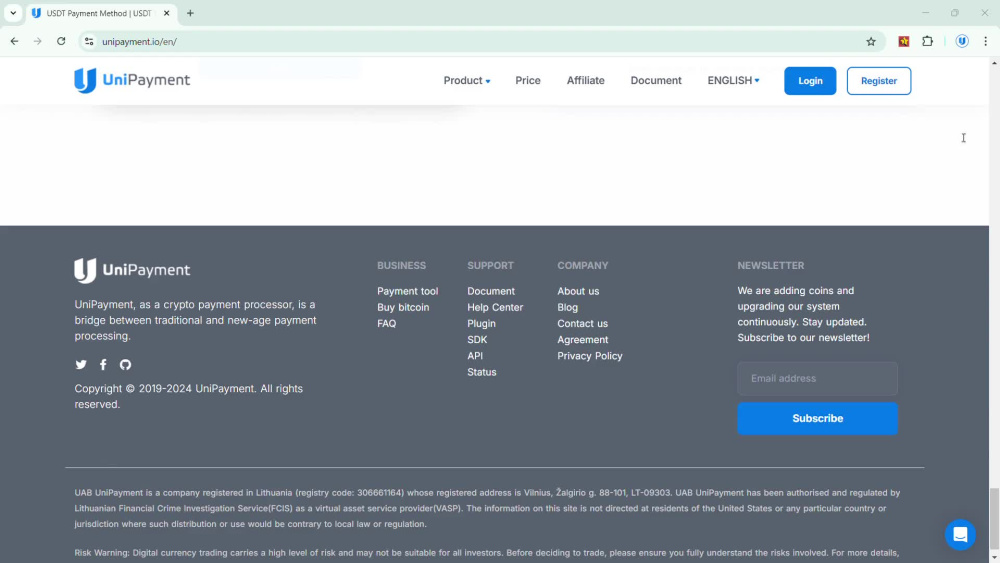
Task: Open the browser profile avatar
Action: click(x=962, y=41)
